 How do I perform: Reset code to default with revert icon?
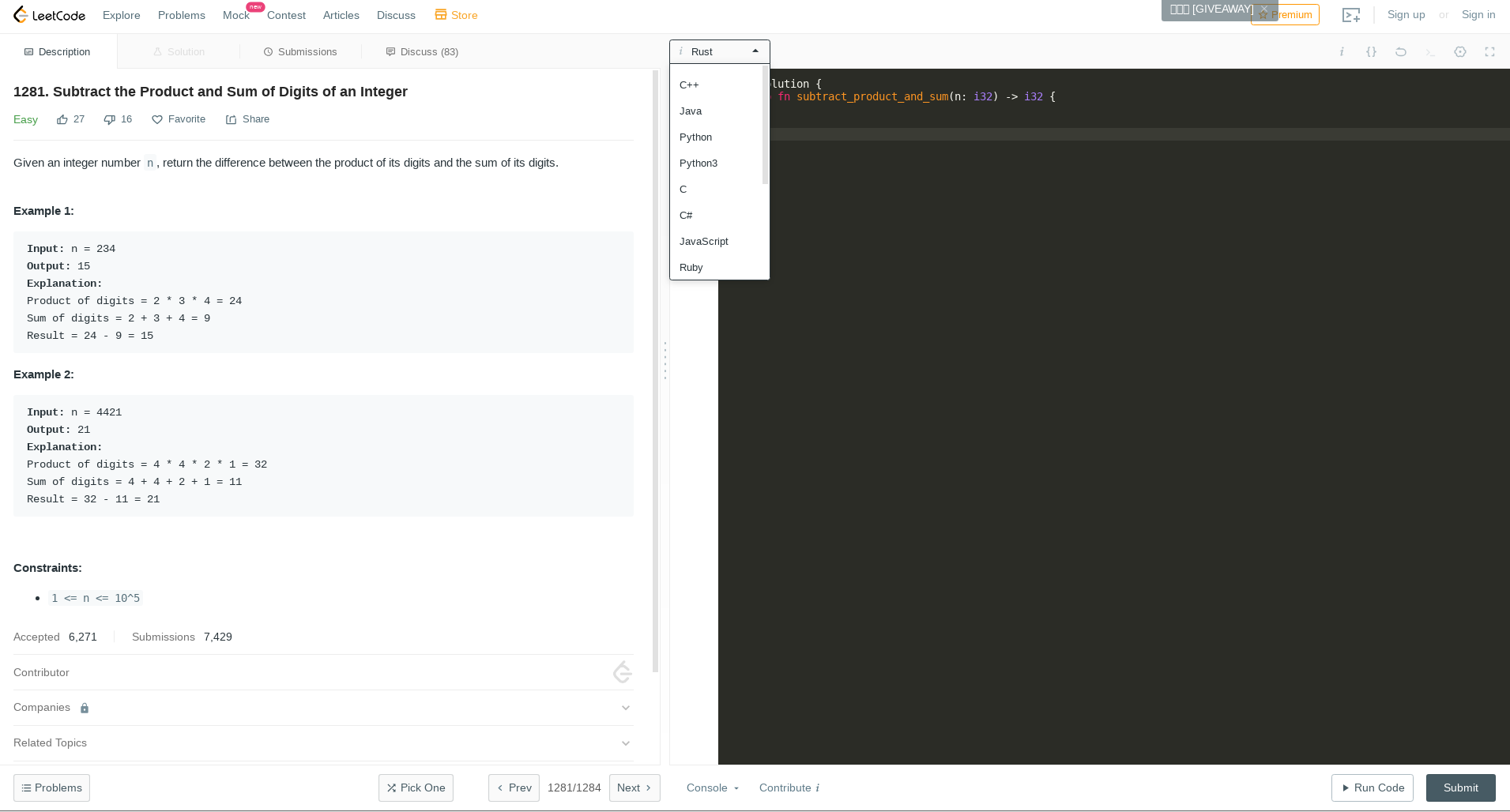click(x=1401, y=51)
